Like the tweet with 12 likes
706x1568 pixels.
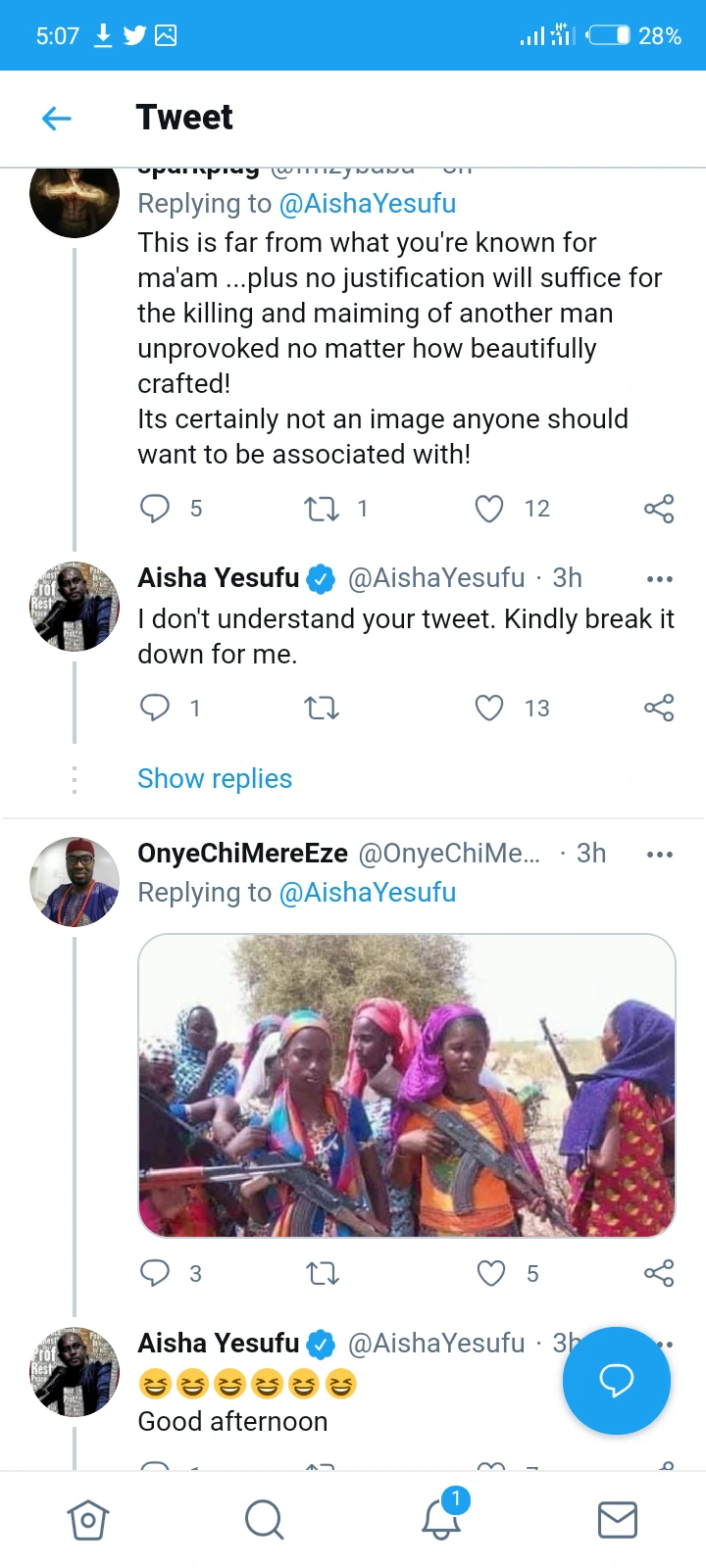[x=489, y=509]
